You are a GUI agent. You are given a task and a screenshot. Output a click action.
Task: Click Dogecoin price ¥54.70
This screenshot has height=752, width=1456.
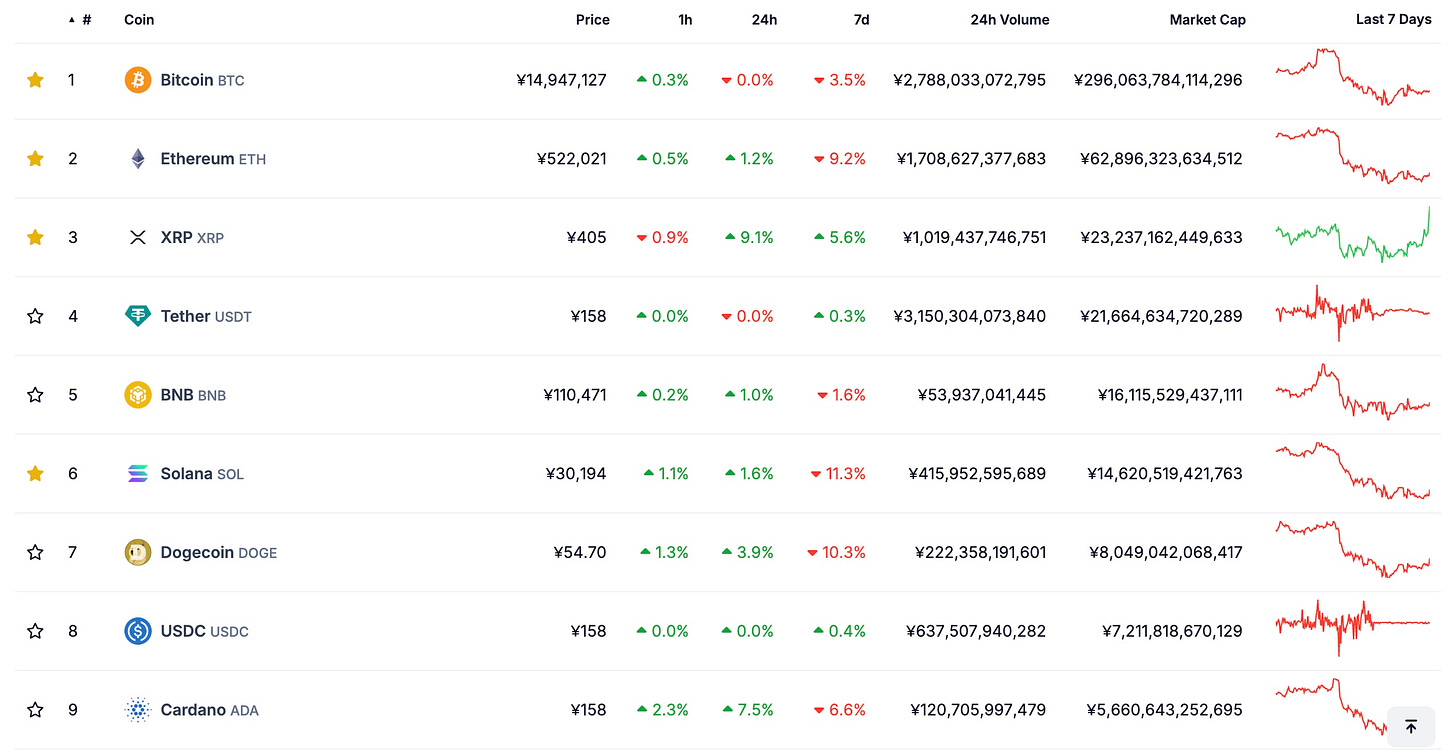pos(580,552)
